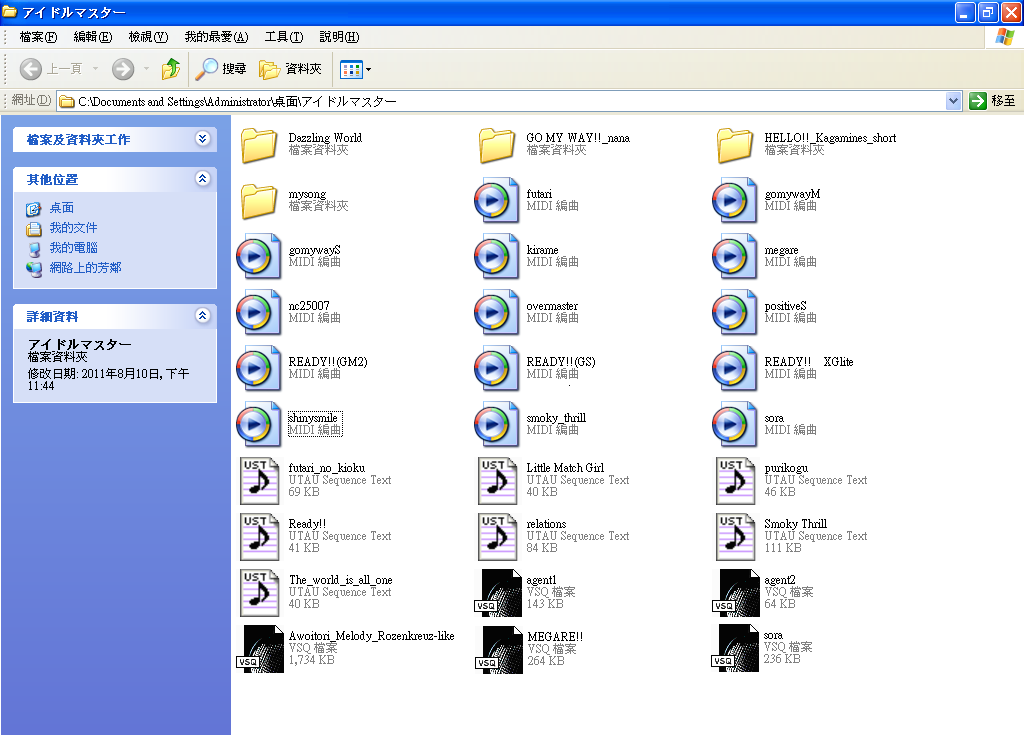1024x735 pixels.
Task: Click the 移至 Go button
Action: pyautogui.click(x=993, y=101)
